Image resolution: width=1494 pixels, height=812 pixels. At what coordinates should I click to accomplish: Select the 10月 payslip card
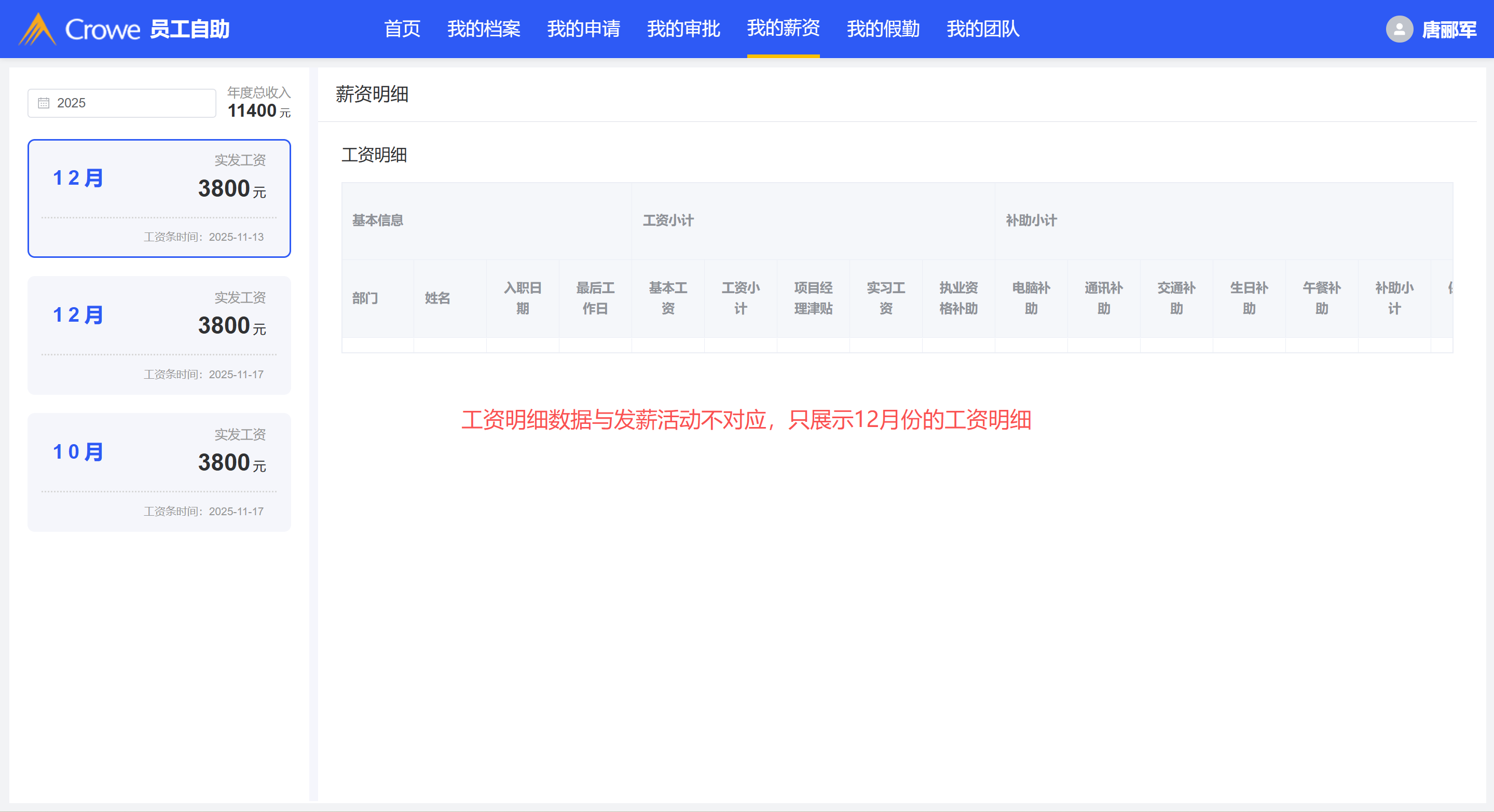pos(159,472)
